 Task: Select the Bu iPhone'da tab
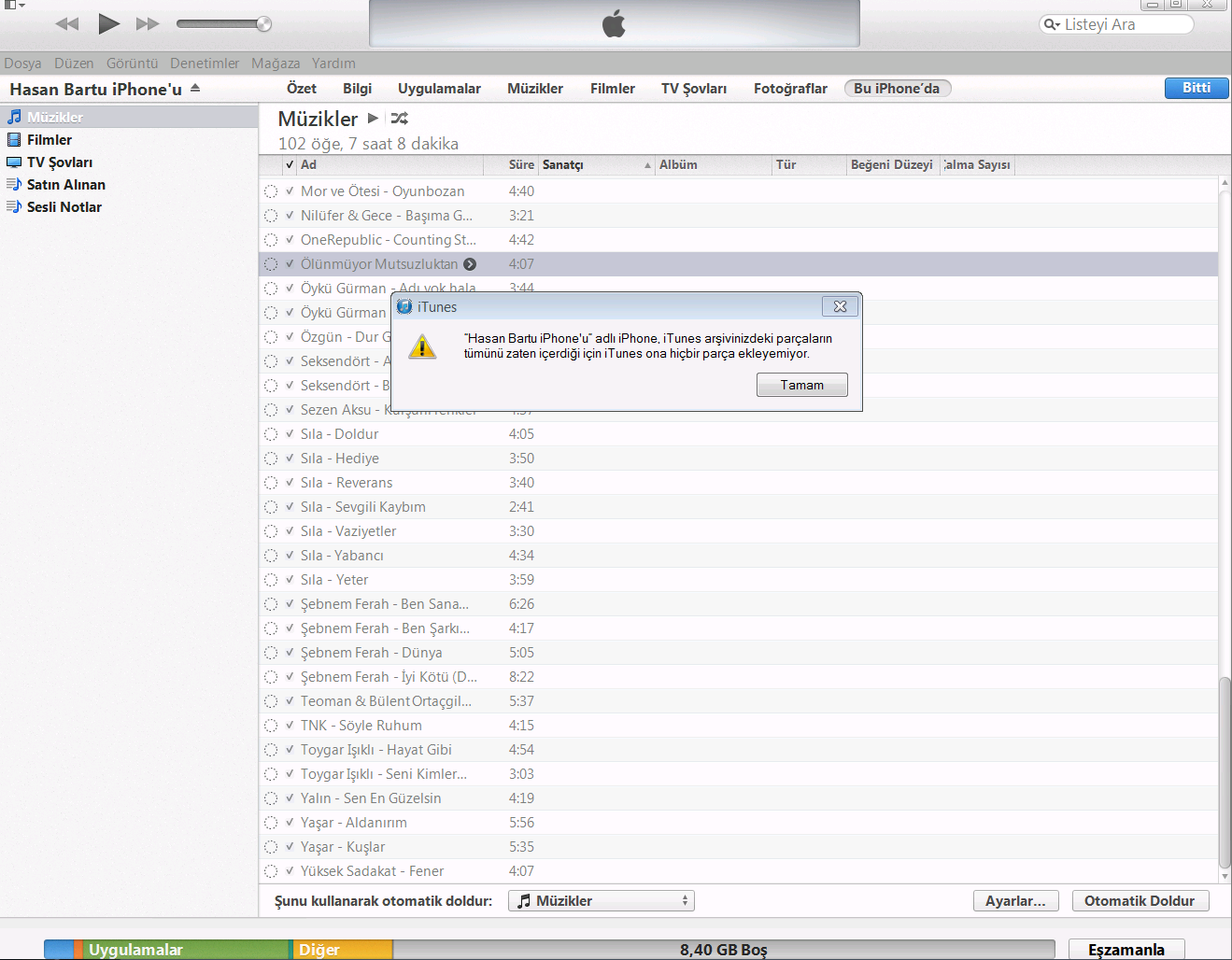pos(897,88)
